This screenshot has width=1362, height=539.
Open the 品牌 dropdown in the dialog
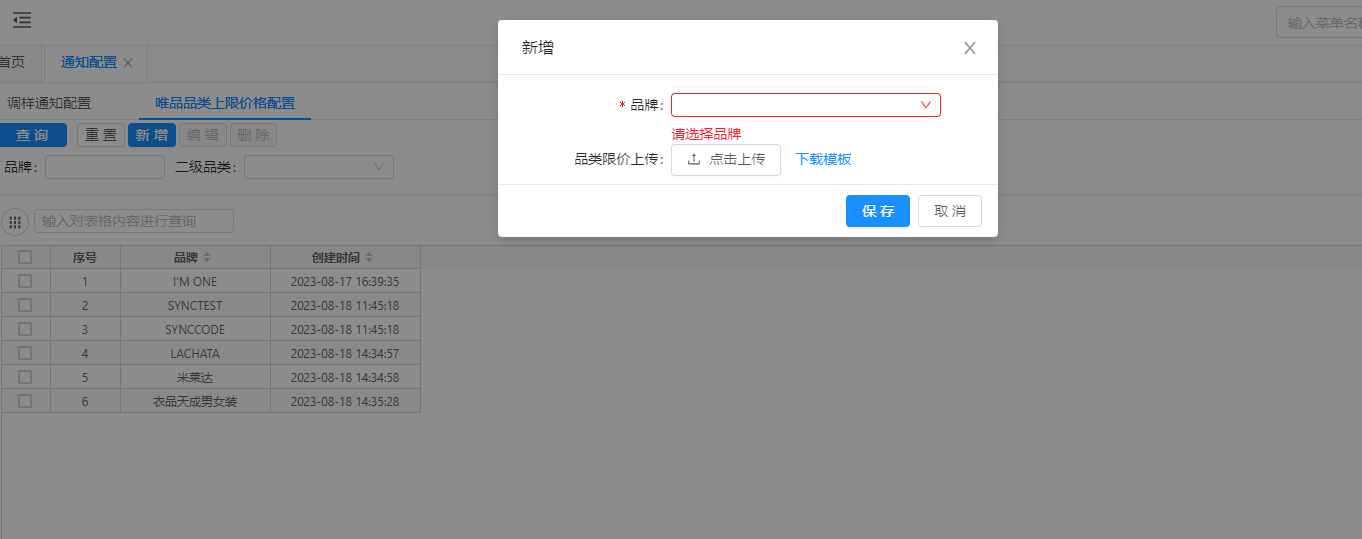pyautogui.click(x=805, y=105)
